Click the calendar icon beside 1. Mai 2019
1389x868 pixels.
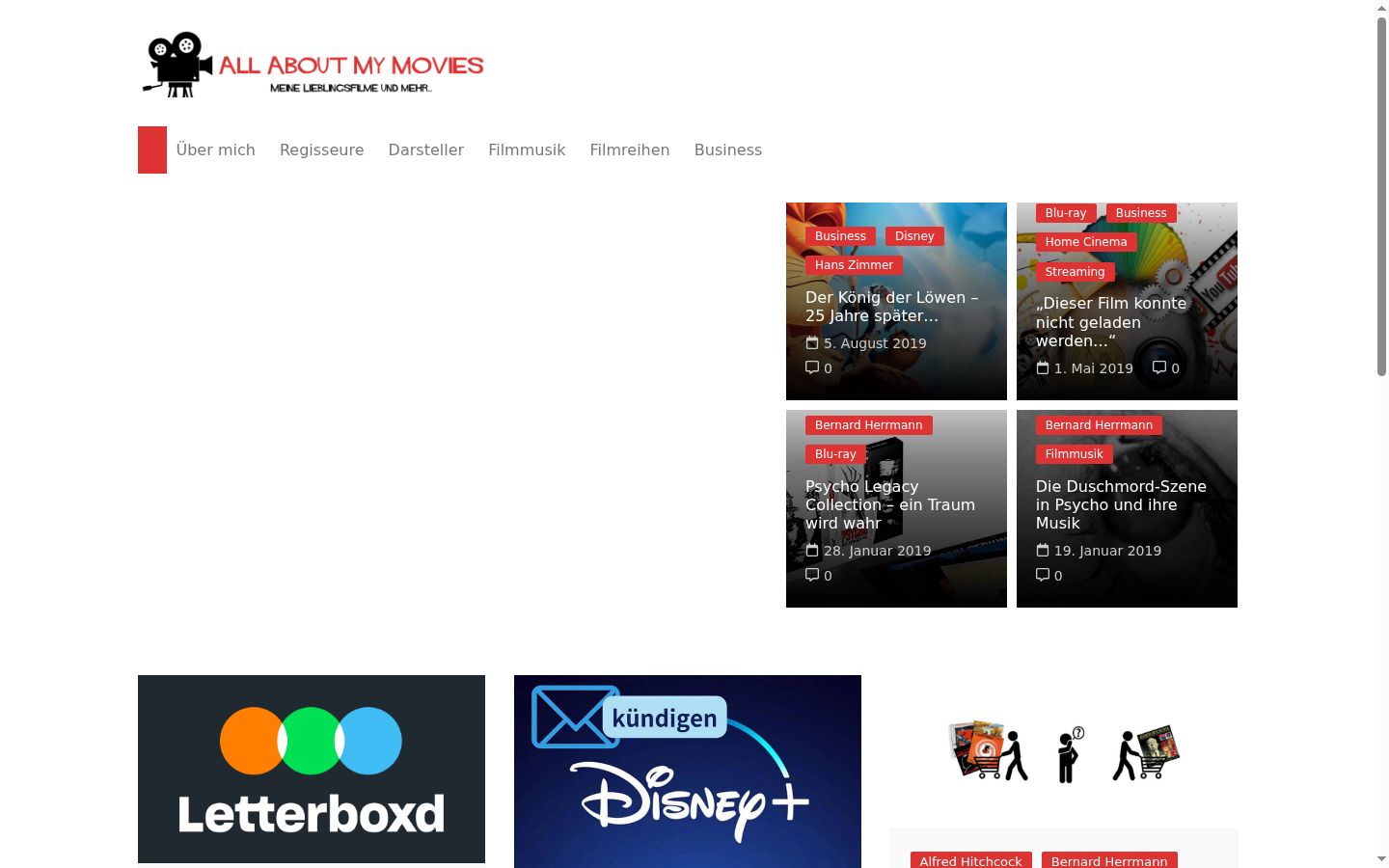pos(1043,367)
